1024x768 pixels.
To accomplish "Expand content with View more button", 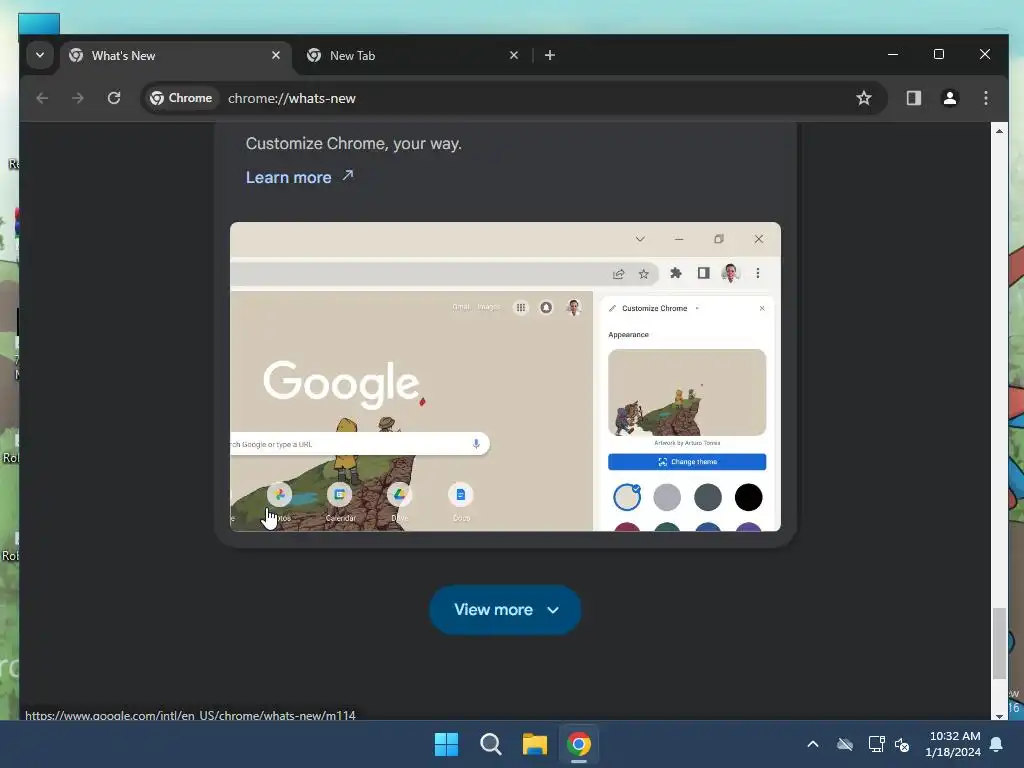I will click(505, 609).
